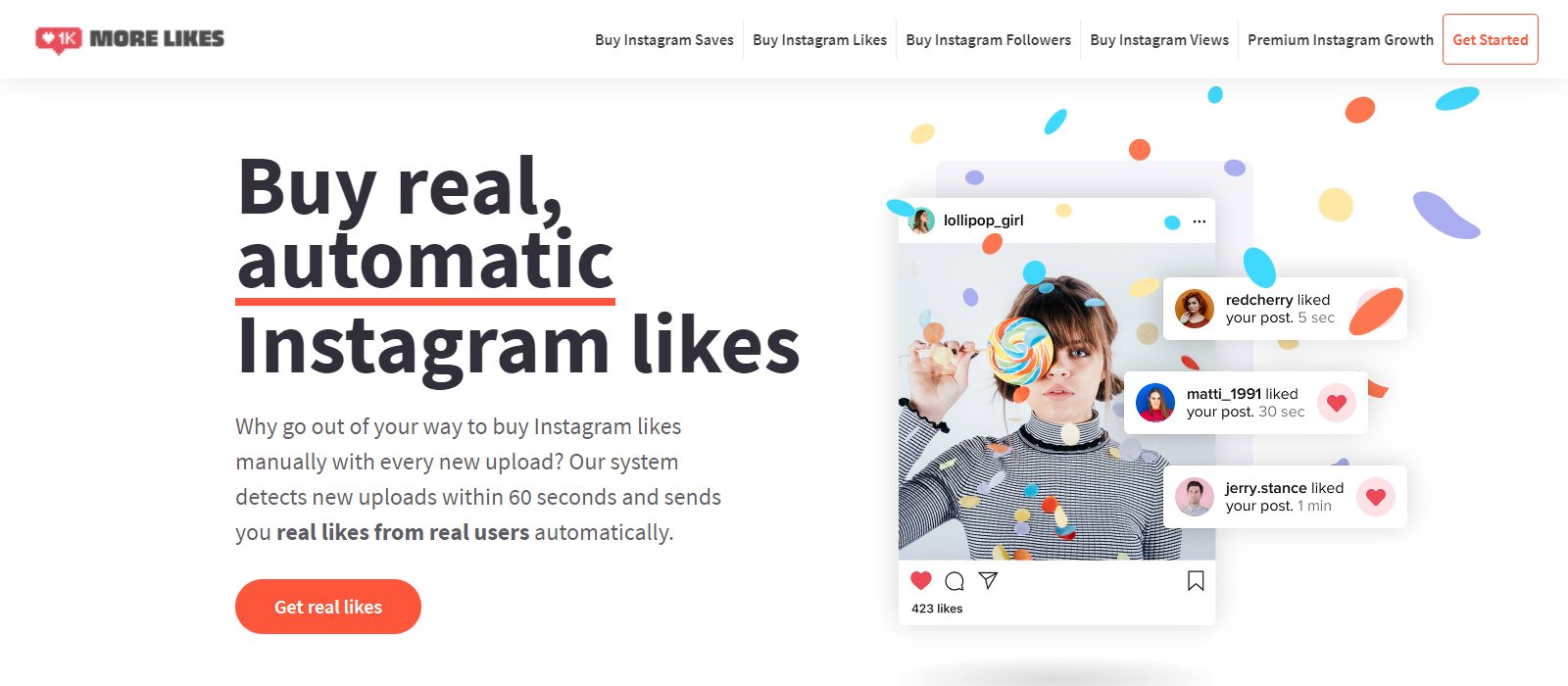The image size is (1568, 686).
Task: Click redcherry's avatar in notification
Action: point(1195,309)
